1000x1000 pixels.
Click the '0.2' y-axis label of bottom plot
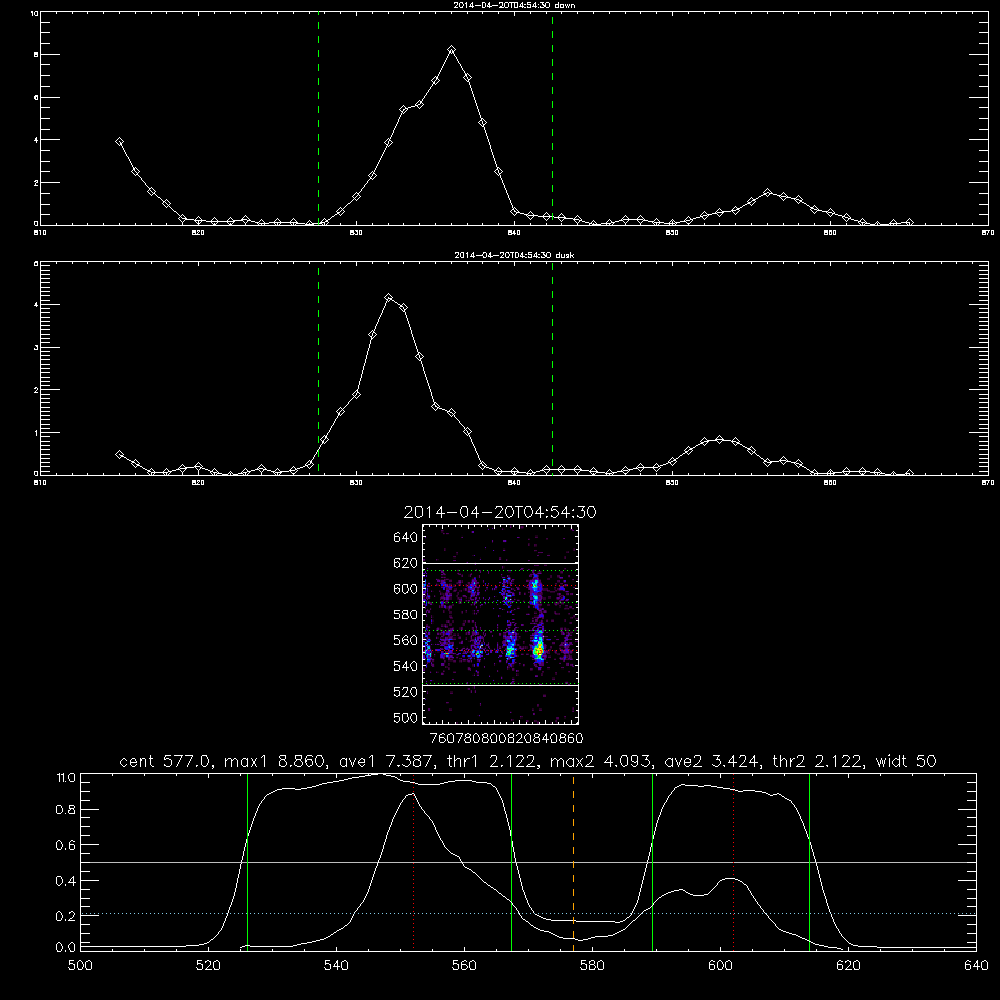66,916
